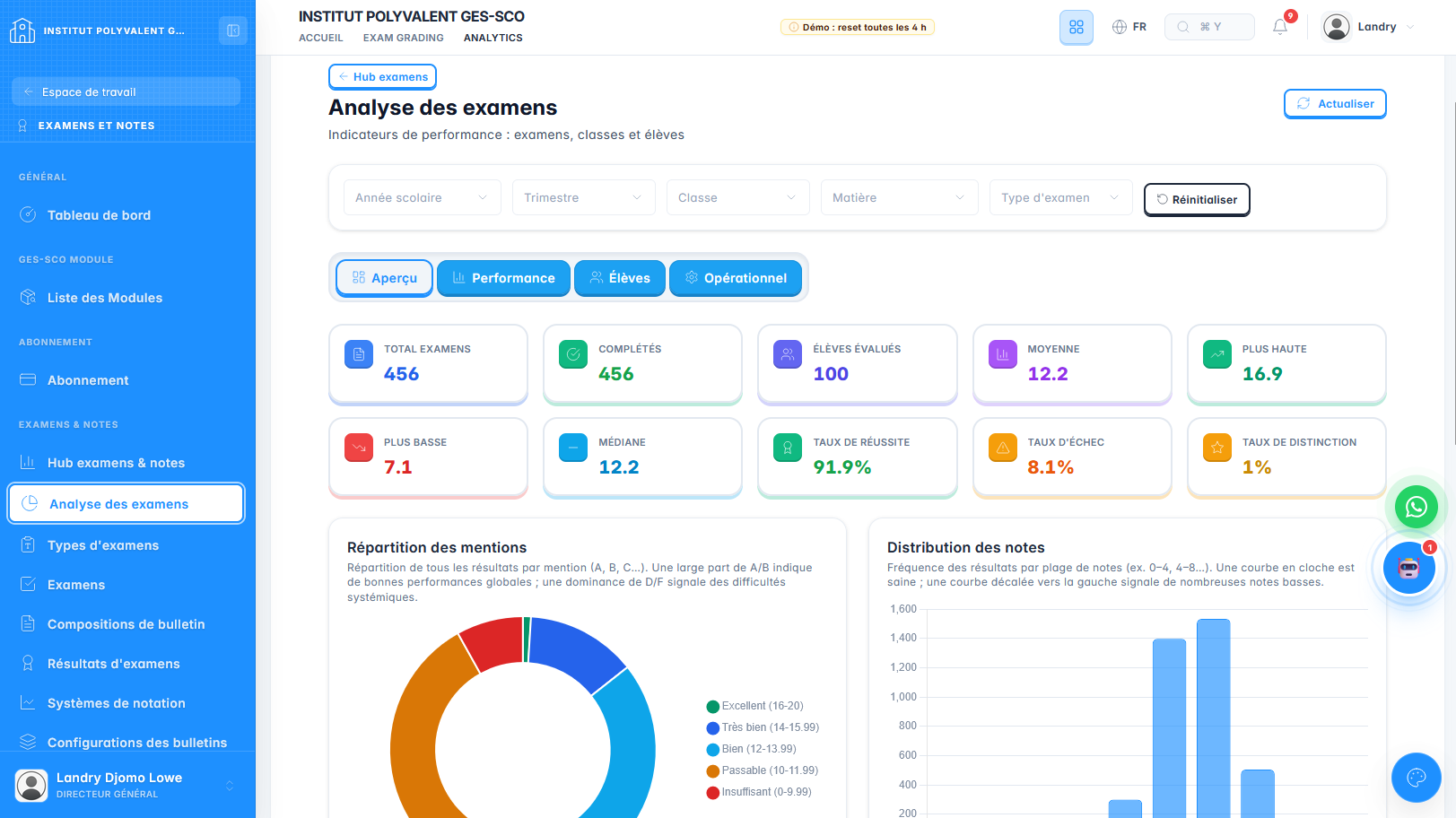Click the Taux de réussite award icon
Viewport: 1456px width, 818px height.
click(788, 448)
